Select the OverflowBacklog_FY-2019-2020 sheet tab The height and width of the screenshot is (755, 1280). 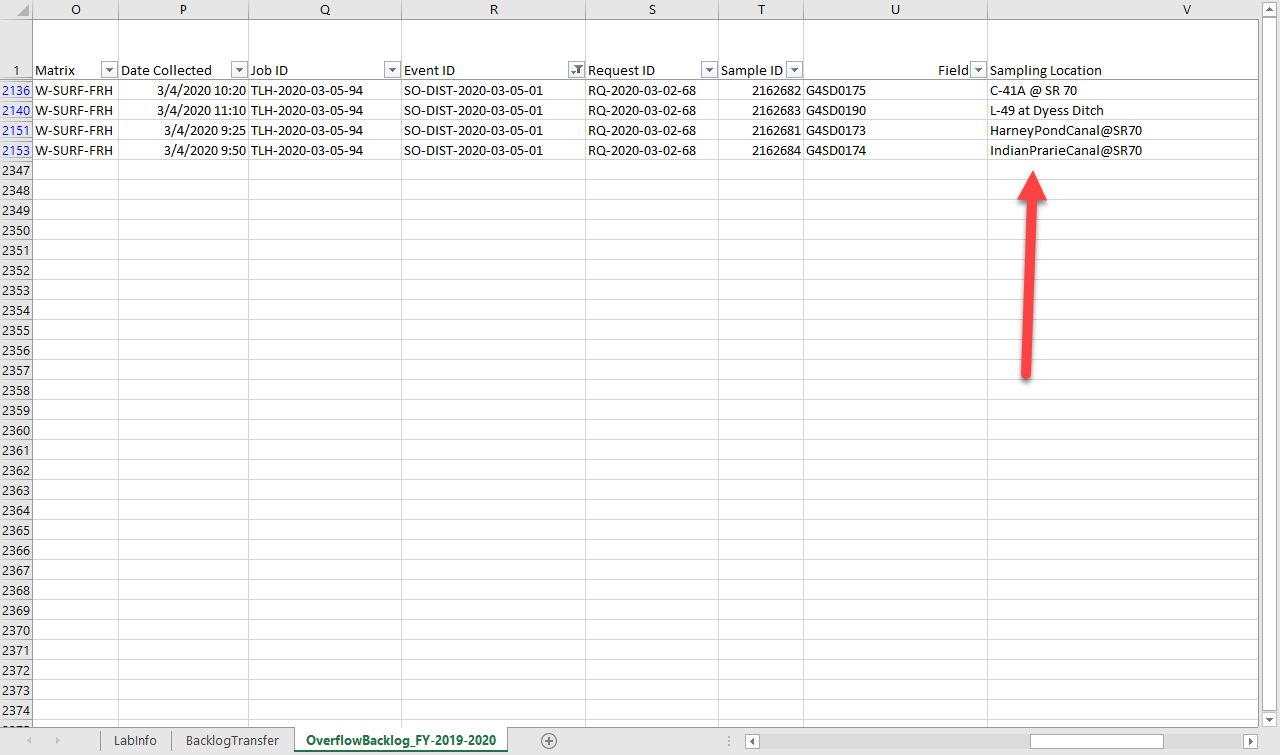click(401, 740)
